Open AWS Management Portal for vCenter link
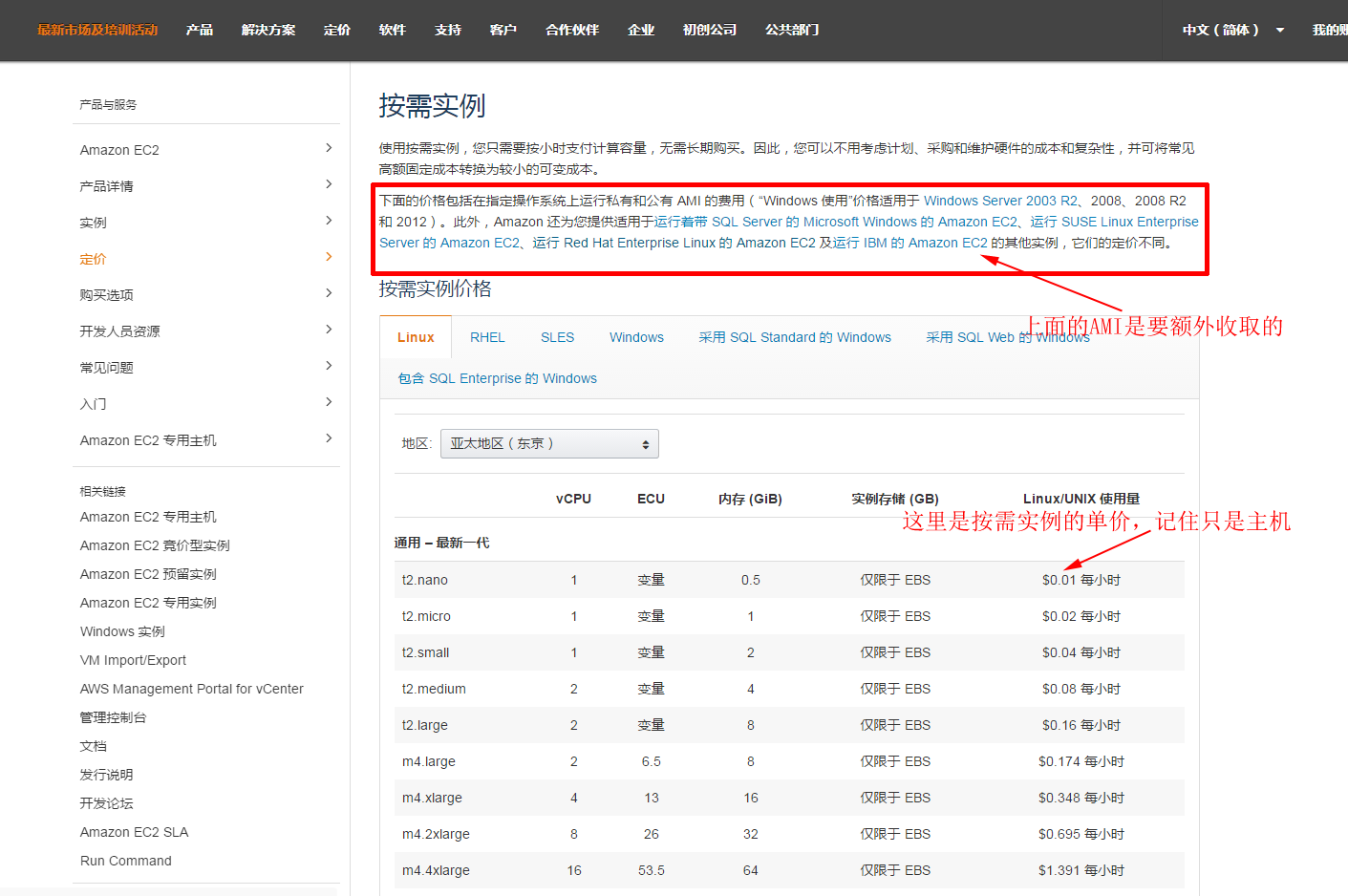 point(192,689)
